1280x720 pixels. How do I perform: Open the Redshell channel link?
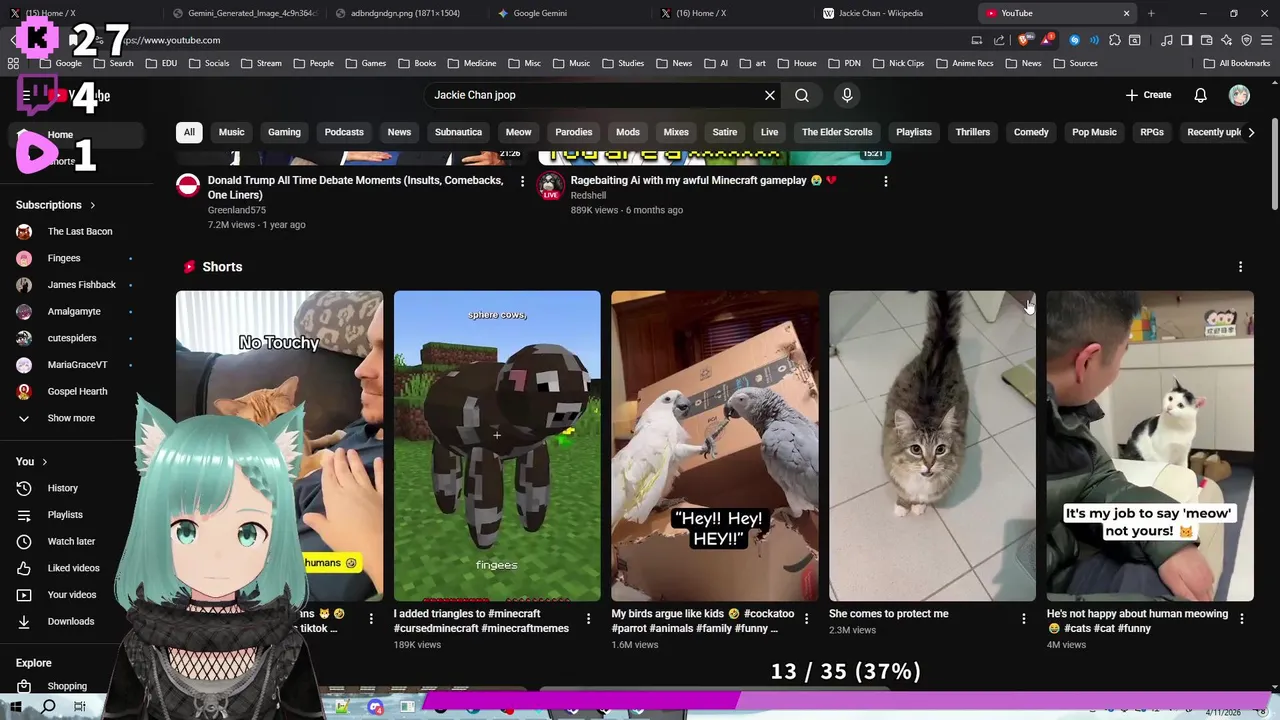coord(588,195)
